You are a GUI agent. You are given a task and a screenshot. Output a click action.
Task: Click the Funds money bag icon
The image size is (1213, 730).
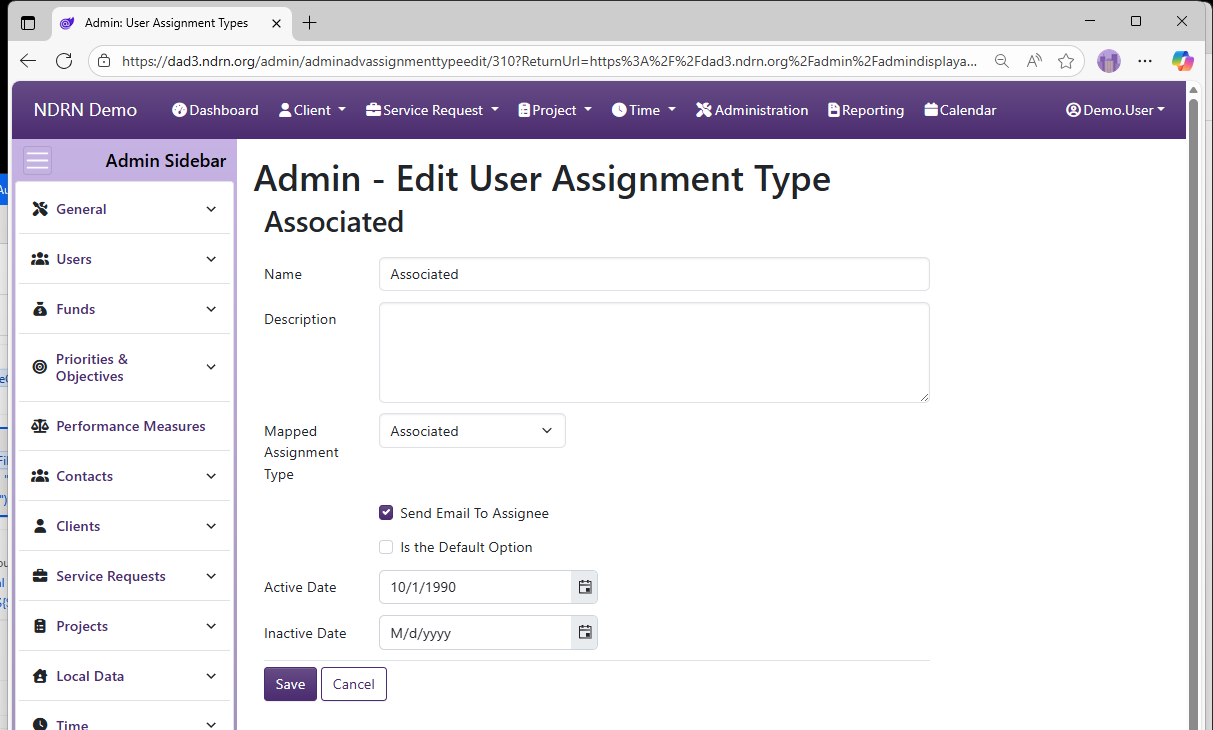click(40, 309)
